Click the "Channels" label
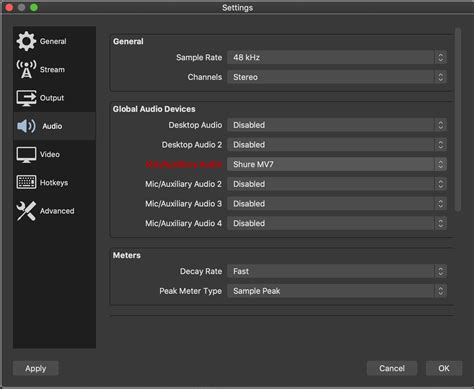The width and height of the screenshot is (474, 389). click(x=205, y=77)
